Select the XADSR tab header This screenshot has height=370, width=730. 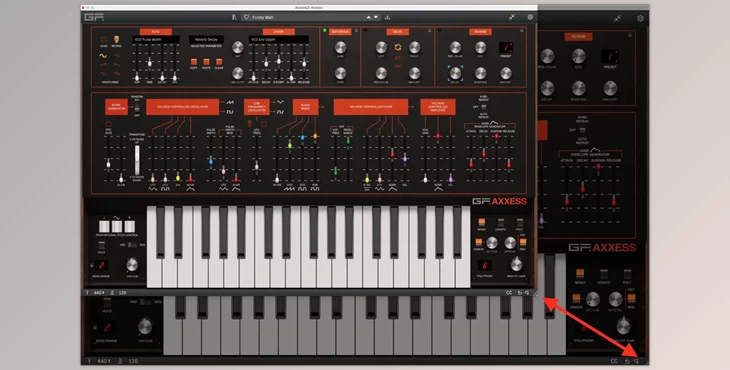click(x=278, y=32)
